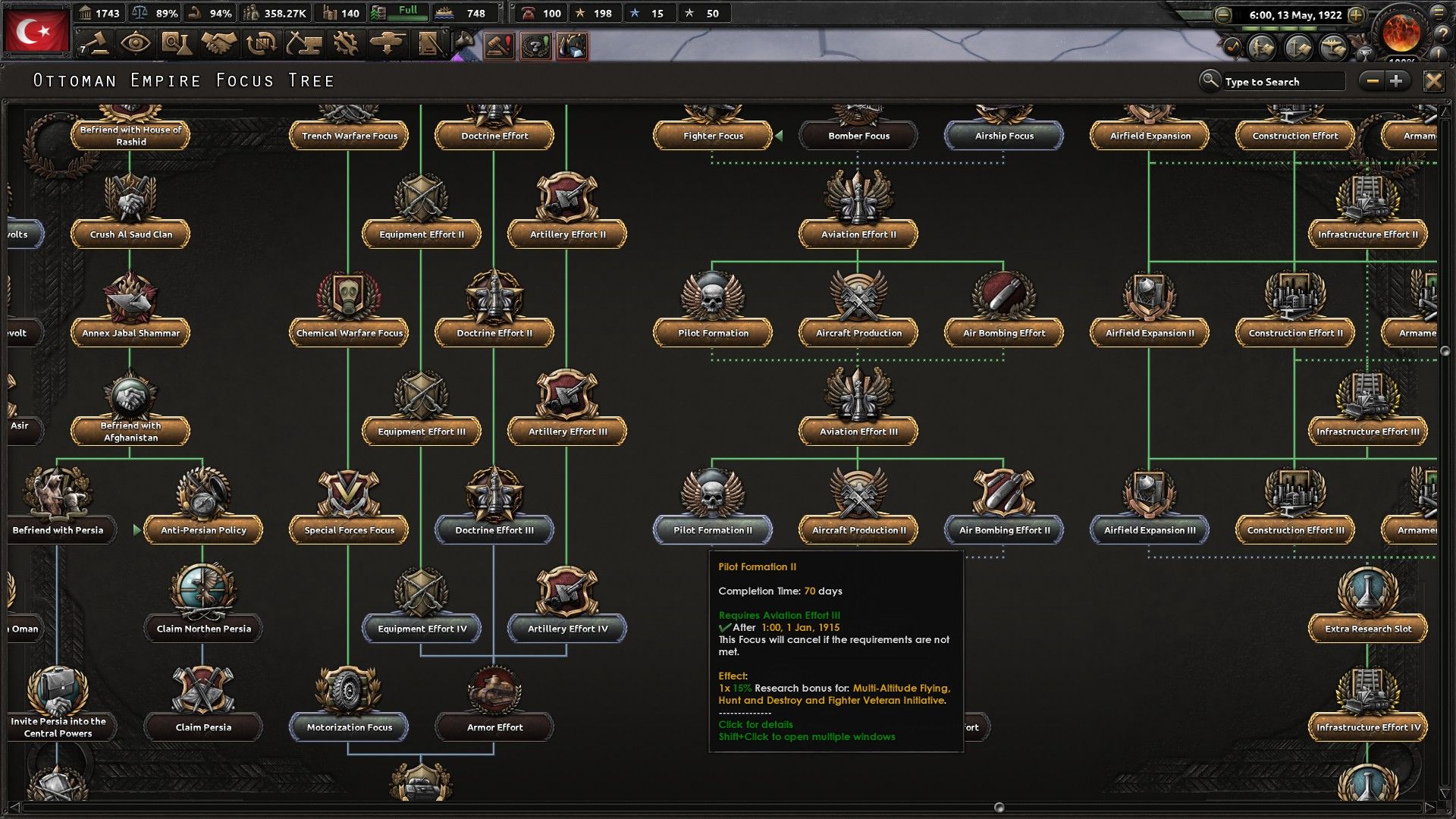Grab the horizontal scroll handle at bottom
This screenshot has height=819, width=1456.
(x=999, y=807)
